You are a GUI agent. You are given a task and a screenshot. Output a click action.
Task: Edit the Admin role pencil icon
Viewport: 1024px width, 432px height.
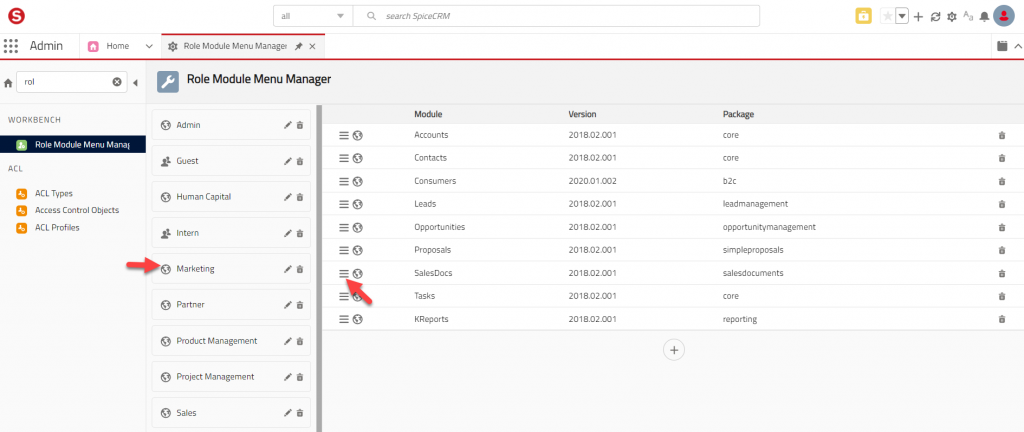coord(287,125)
